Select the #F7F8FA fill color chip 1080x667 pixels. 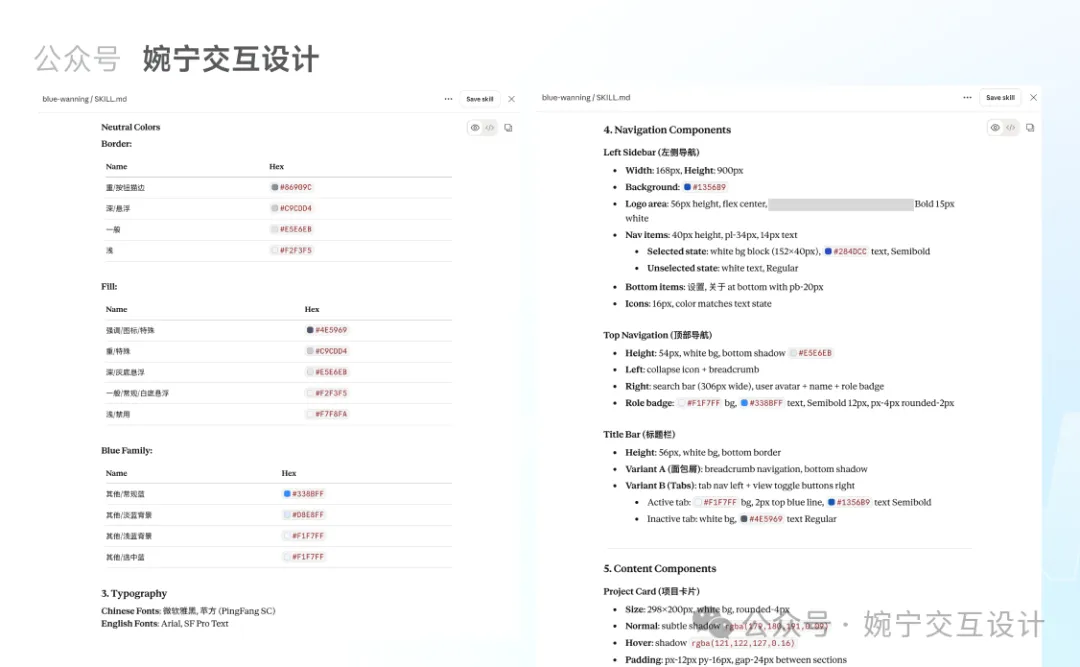pos(327,414)
